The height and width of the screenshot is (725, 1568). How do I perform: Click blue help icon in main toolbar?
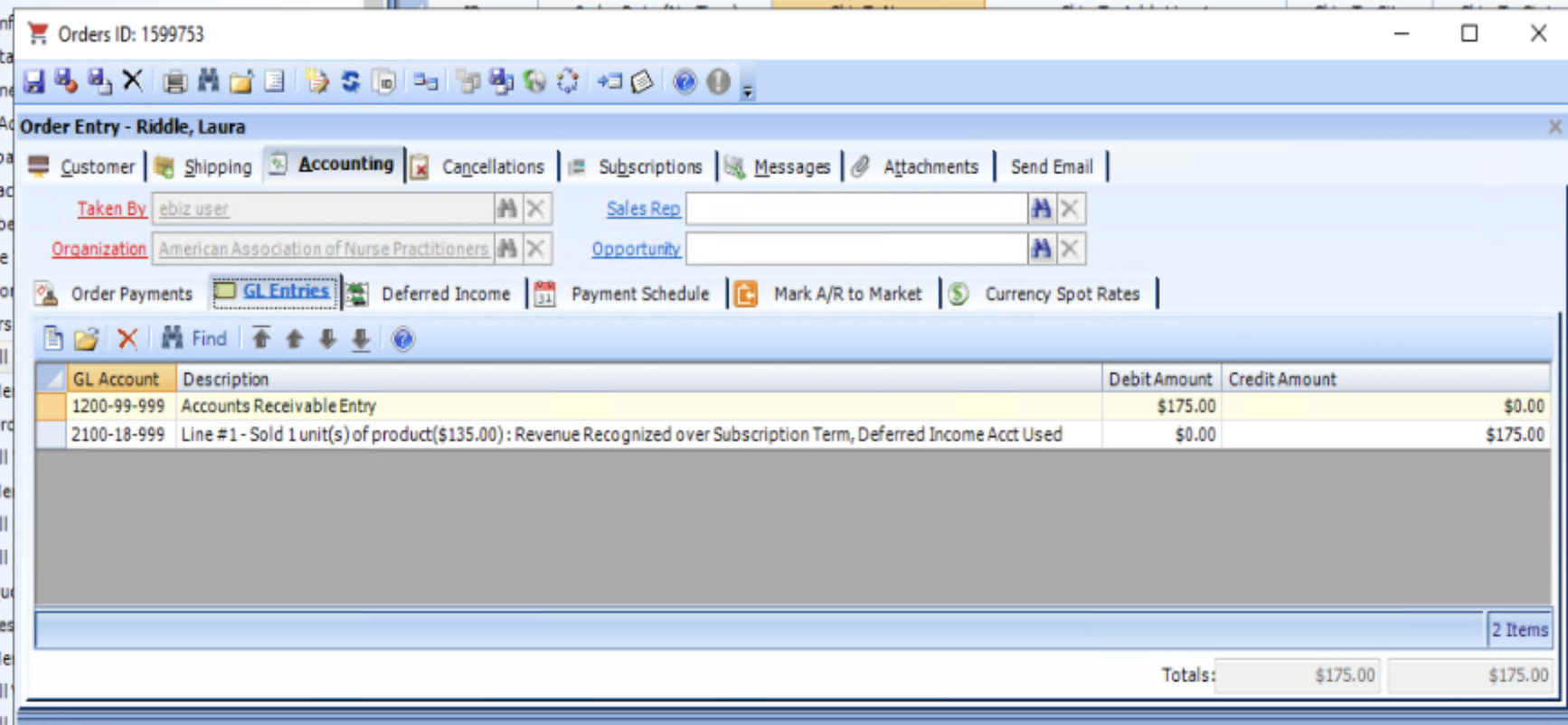click(x=685, y=82)
